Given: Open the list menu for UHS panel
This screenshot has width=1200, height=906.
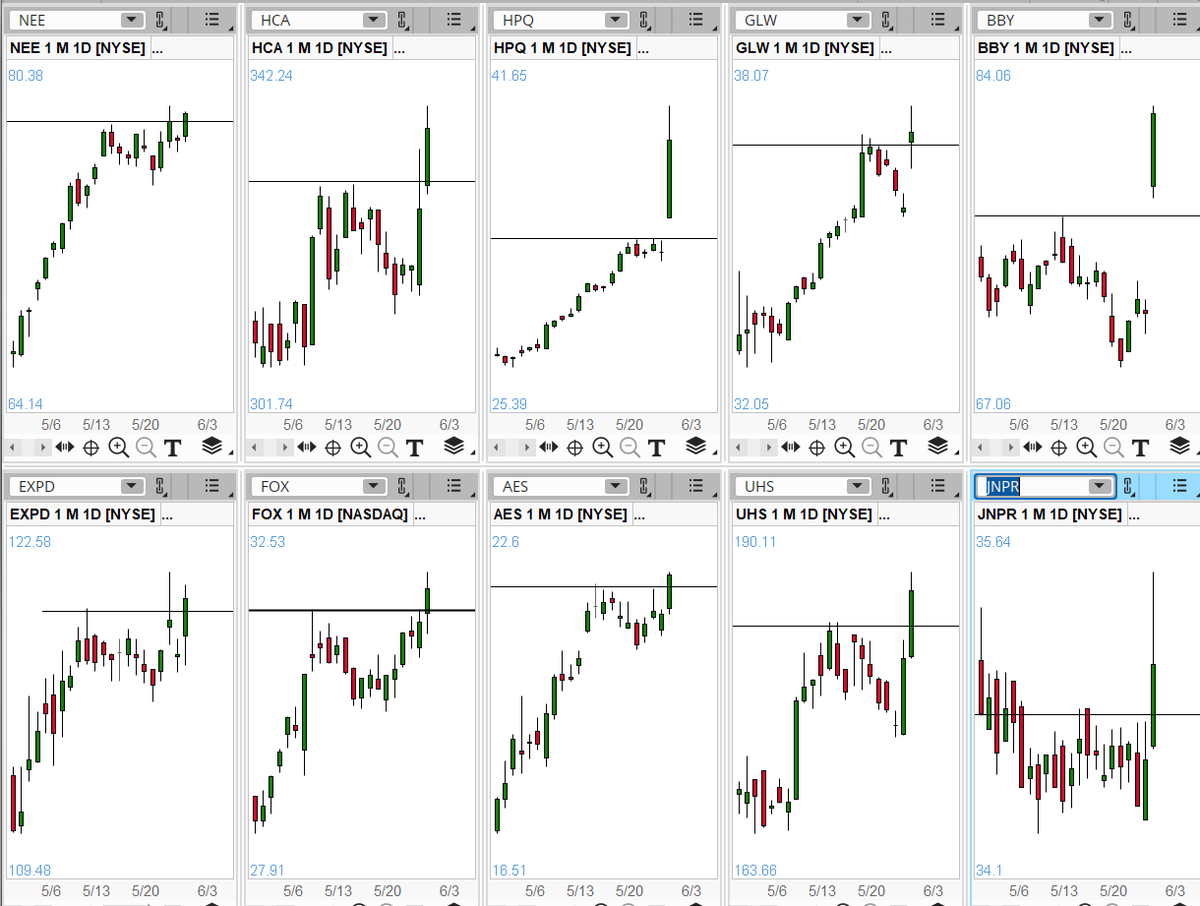Looking at the screenshot, I should click(x=937, y=487).
